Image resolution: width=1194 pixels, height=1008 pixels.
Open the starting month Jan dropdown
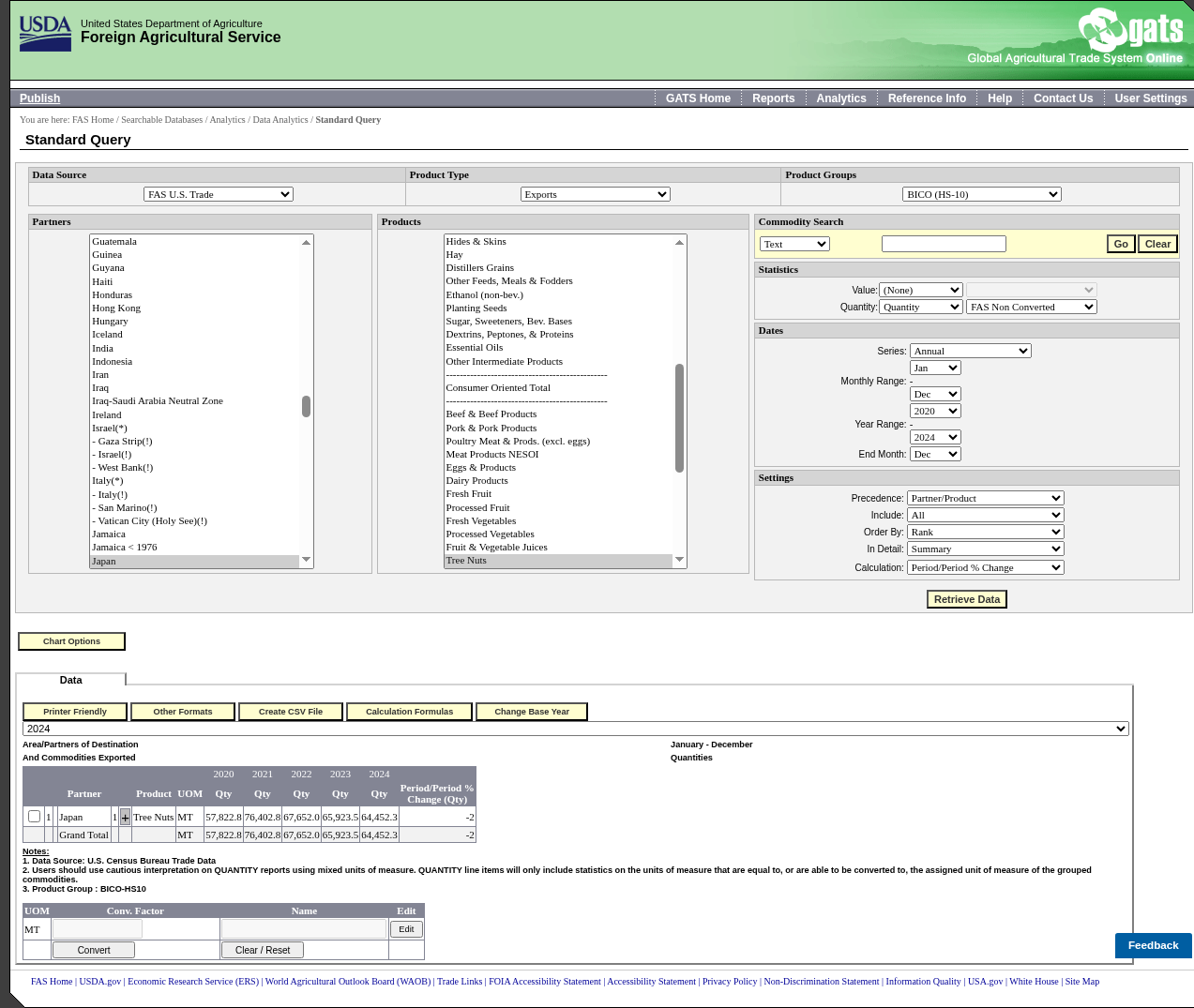[x=935, y=368]
